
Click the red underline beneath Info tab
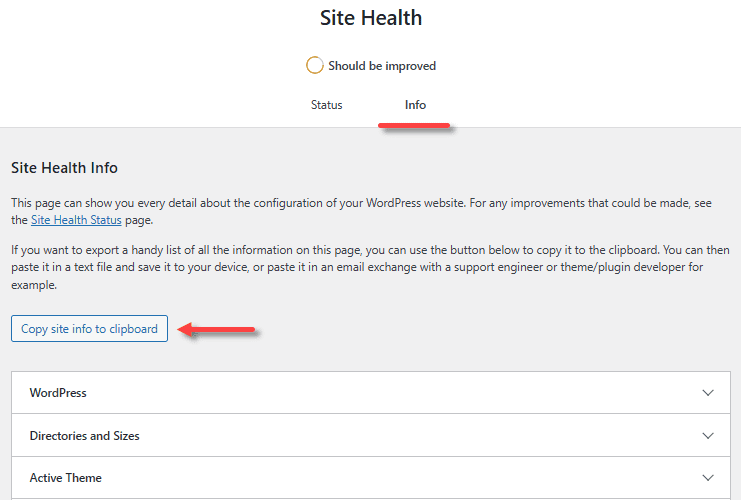414,126
